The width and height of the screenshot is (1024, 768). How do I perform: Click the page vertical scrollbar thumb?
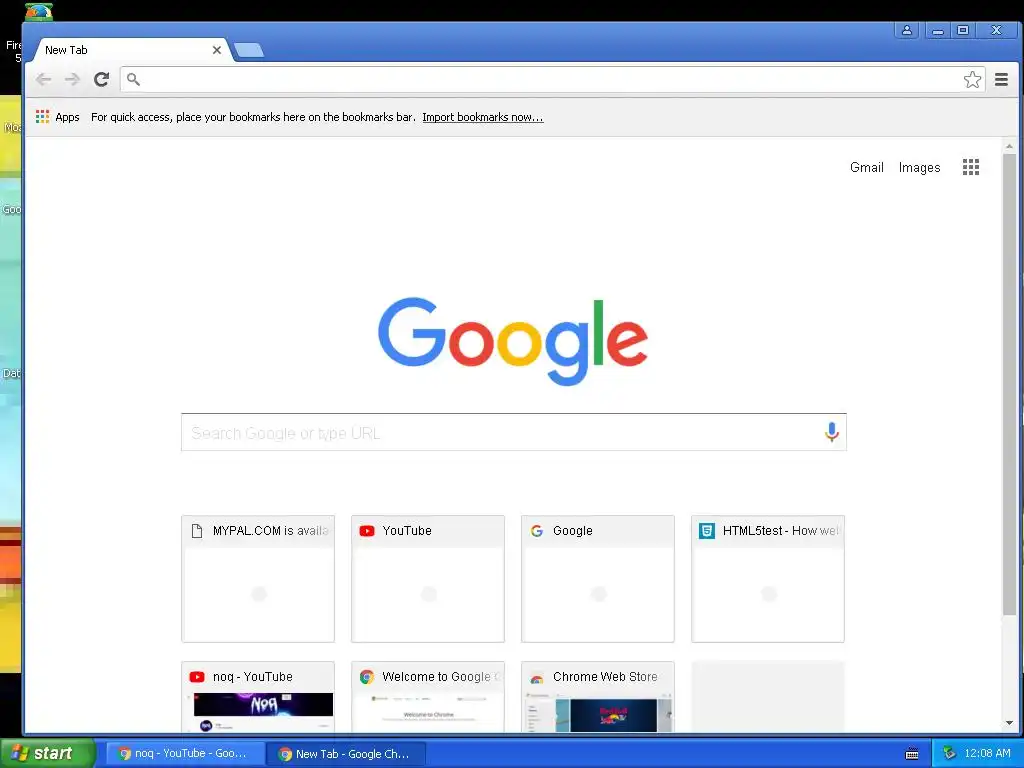(x=1009, y=384)
